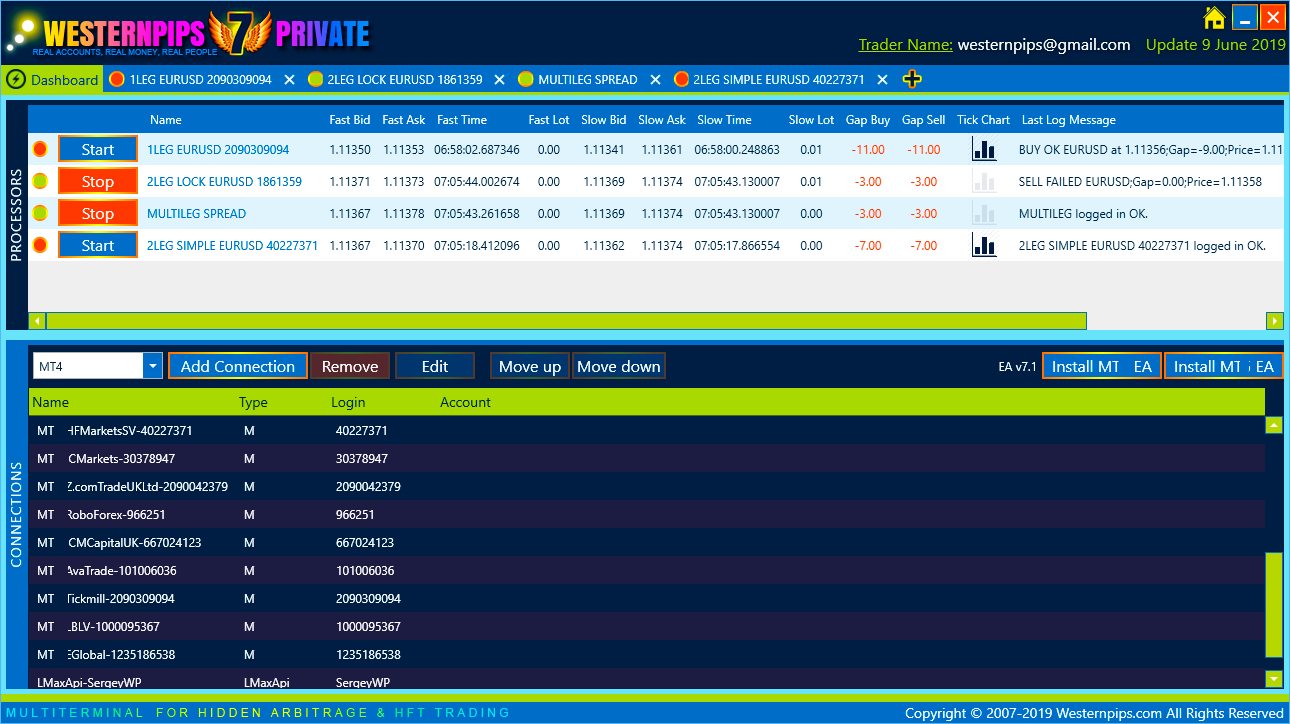Image resolution: width=1290 pixels, height=724 pixels.
Task: Click the Name column header in connections
Action: [51, 402]
